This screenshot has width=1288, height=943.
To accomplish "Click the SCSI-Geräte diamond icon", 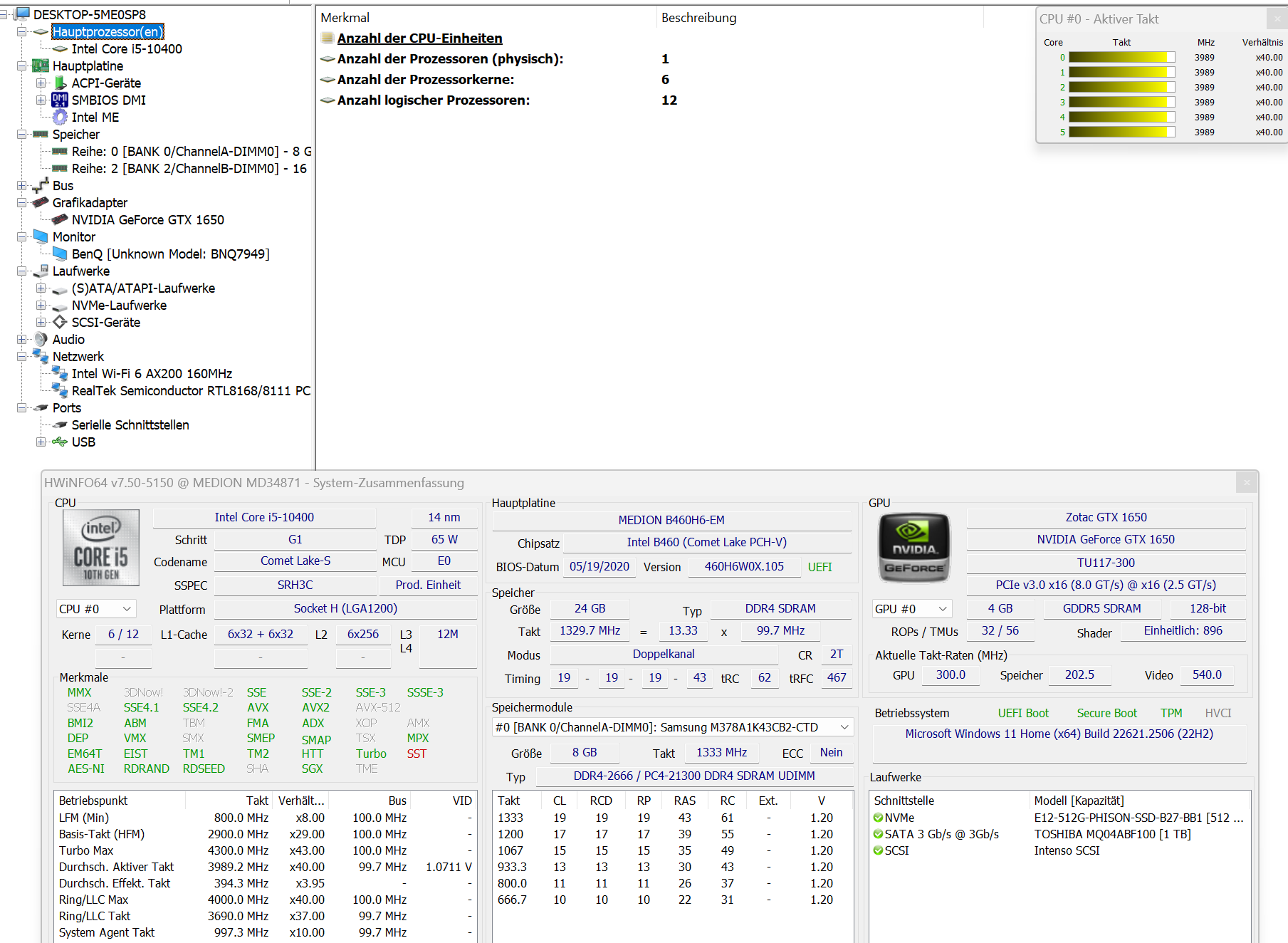I will pos(61,322).
